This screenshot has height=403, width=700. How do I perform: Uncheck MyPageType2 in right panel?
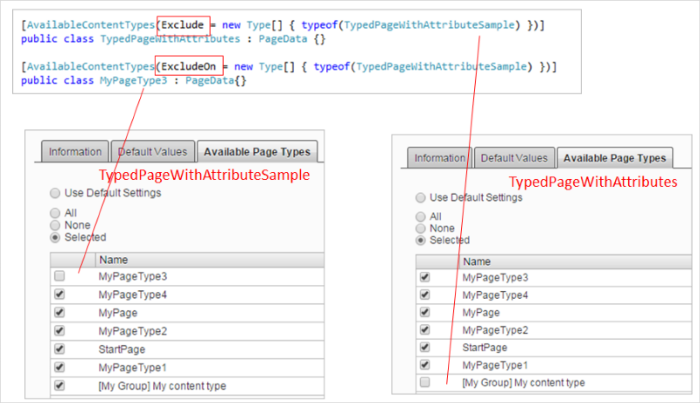(x=426, y=330)
